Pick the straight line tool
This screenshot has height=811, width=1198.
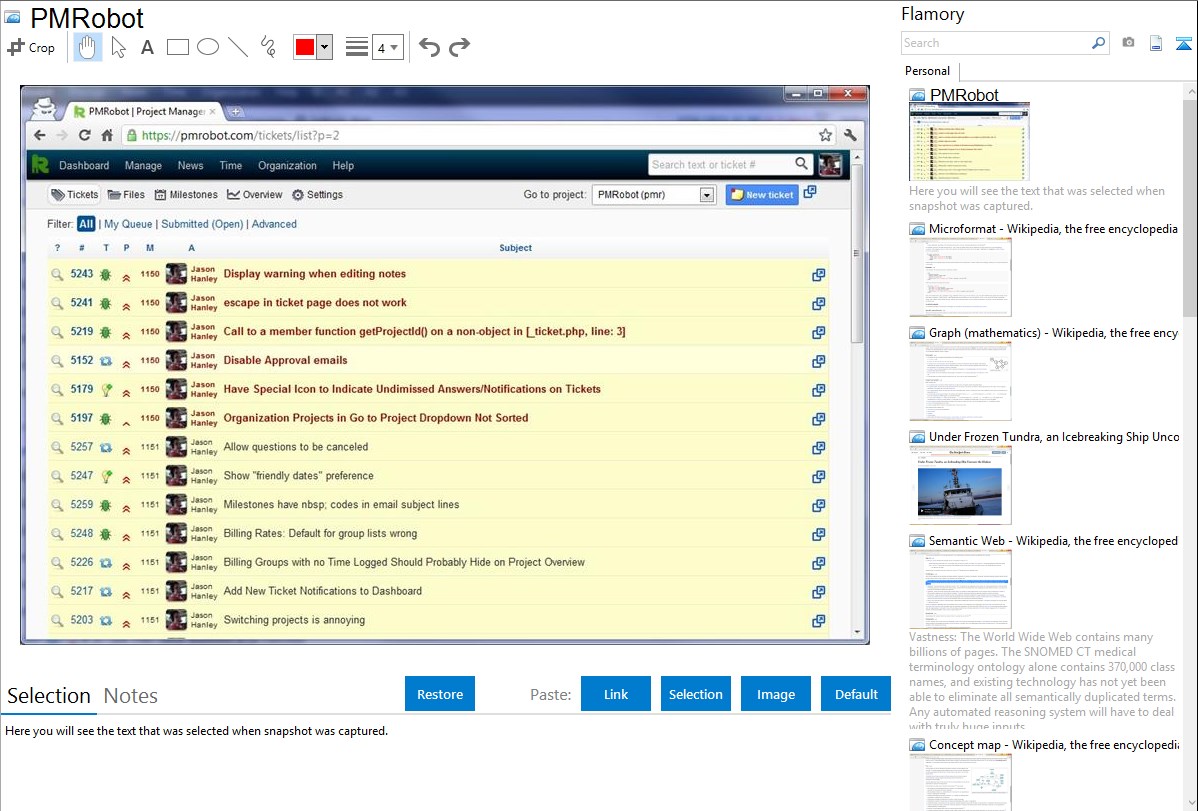point(238,47)
